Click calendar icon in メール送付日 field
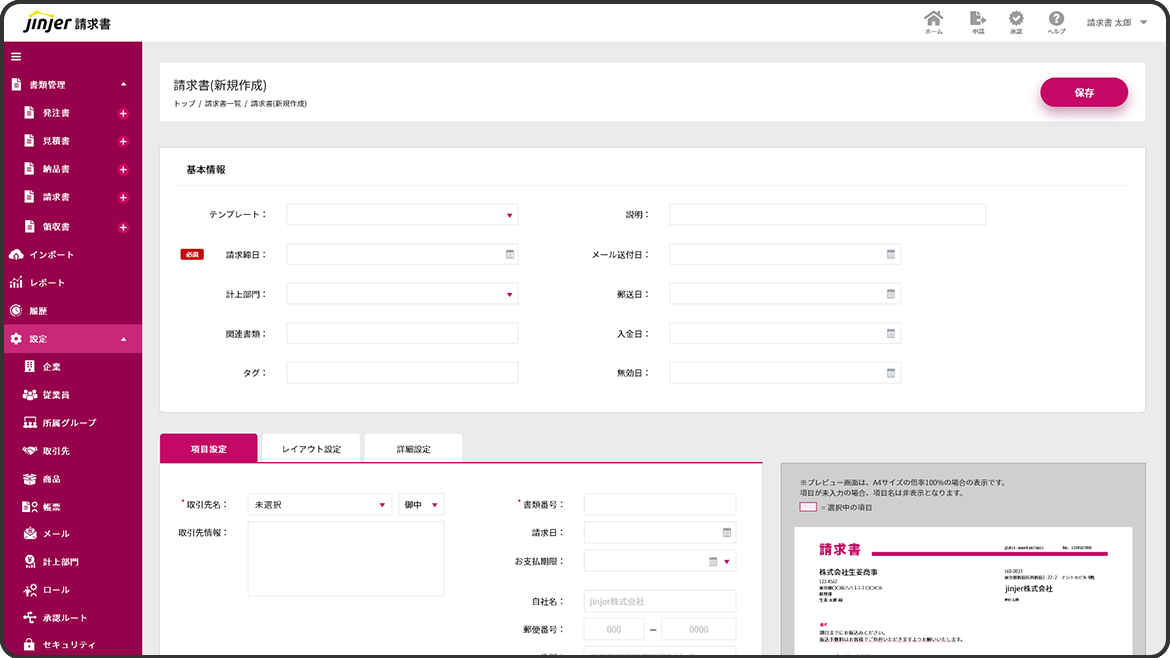Screen dimensions: 1170x658 click(x=891, y=255)
